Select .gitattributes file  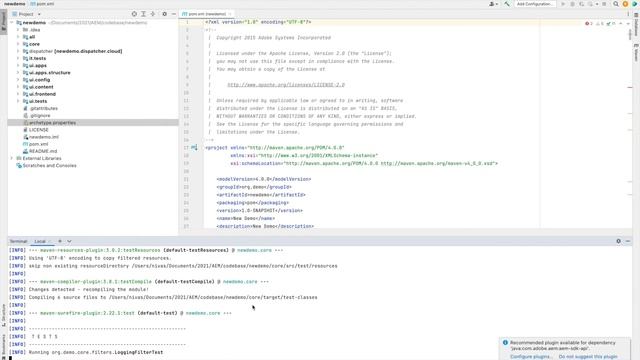tap(43, 109)
